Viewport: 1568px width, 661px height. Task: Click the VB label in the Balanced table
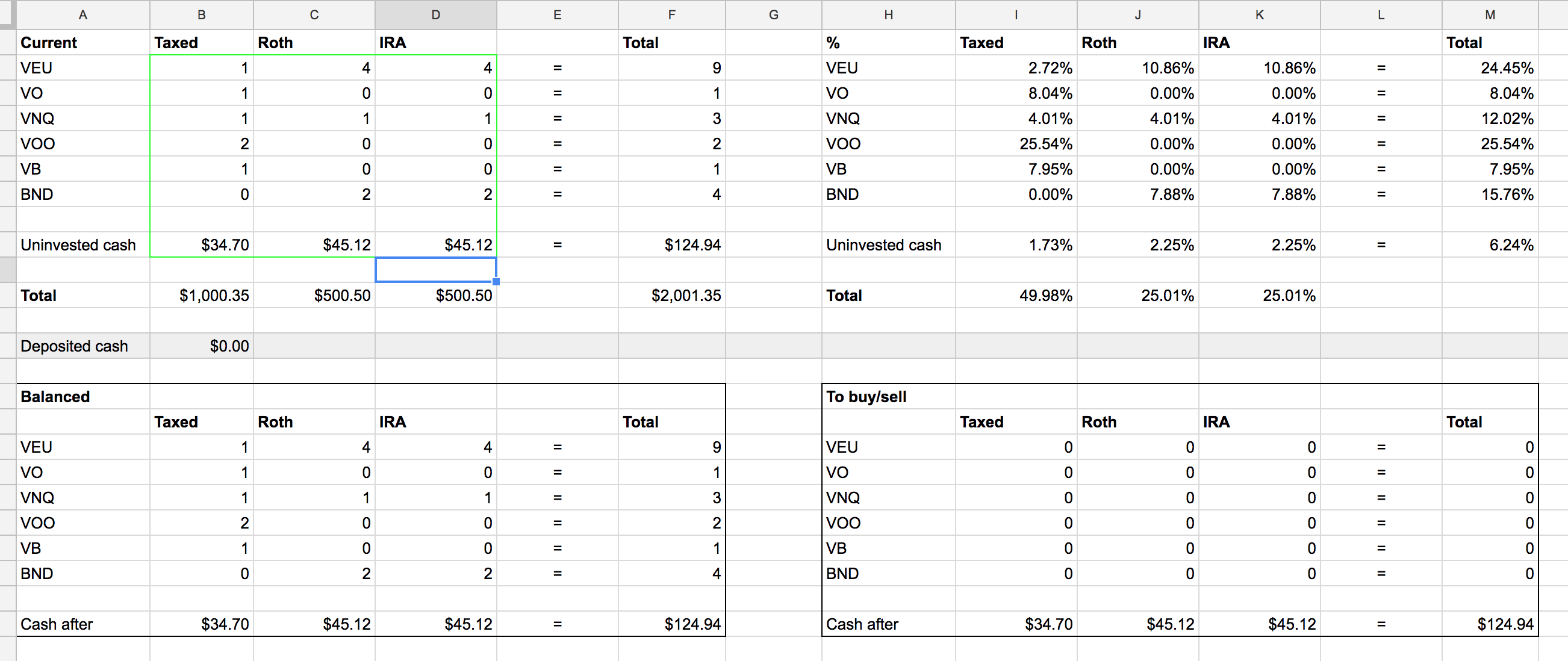[31, 548]
